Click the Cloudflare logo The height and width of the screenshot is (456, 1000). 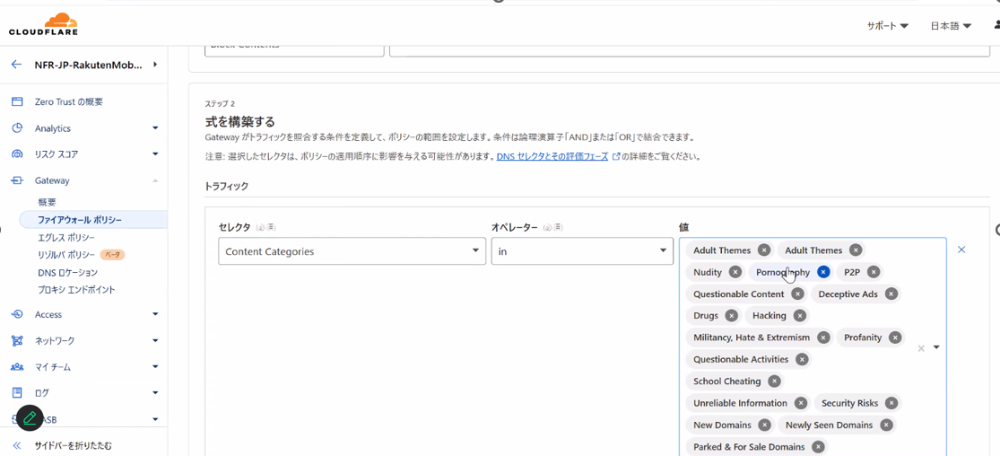(x=43, y=23)
